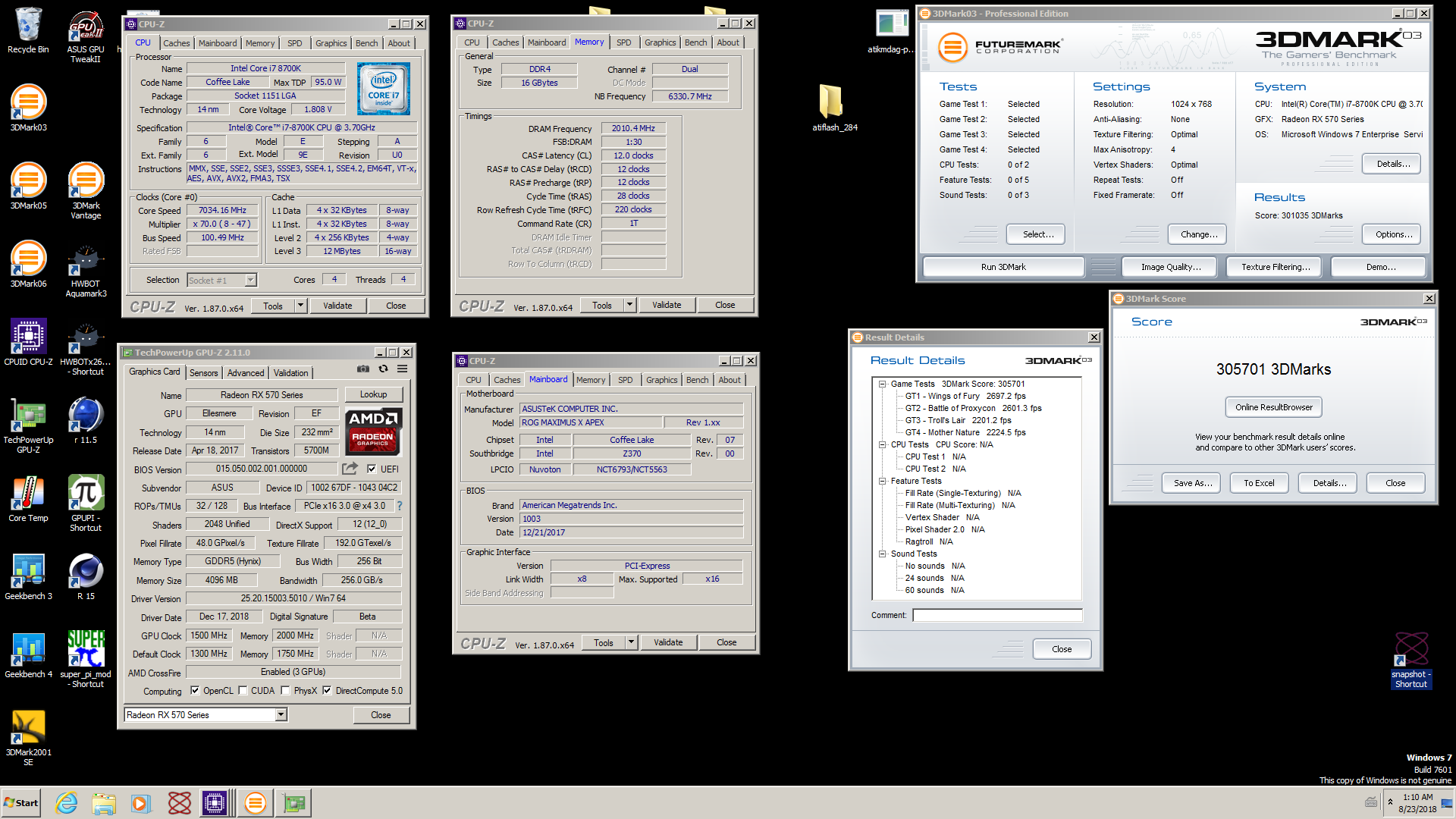Click Save As button in 3DMark Score
Viewport: 1456px width, 819px height.
[x=1192, y=483]
